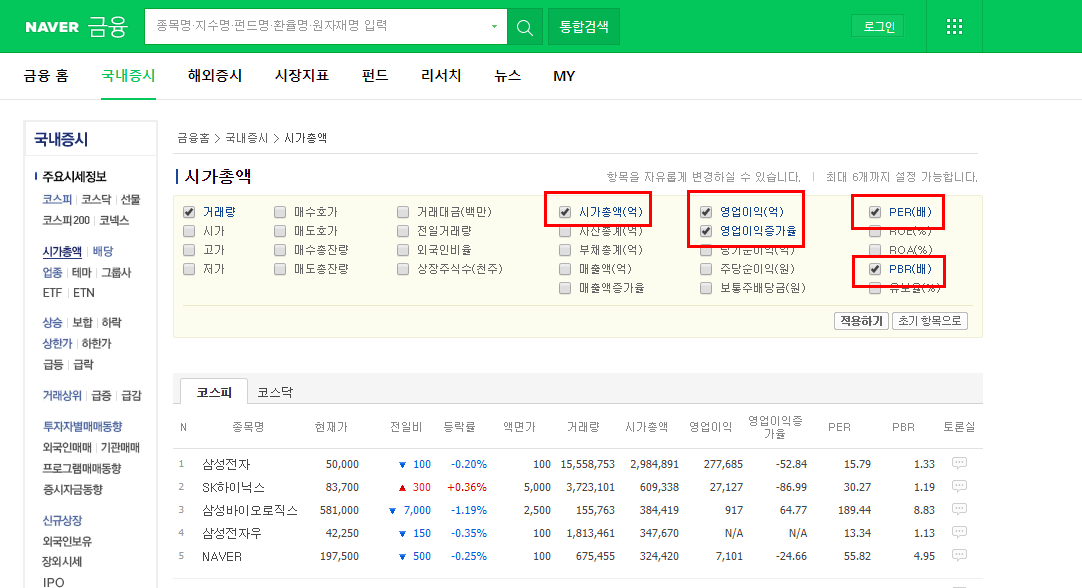Check the 외국인비율 checkbox

[x=403, y=250]
